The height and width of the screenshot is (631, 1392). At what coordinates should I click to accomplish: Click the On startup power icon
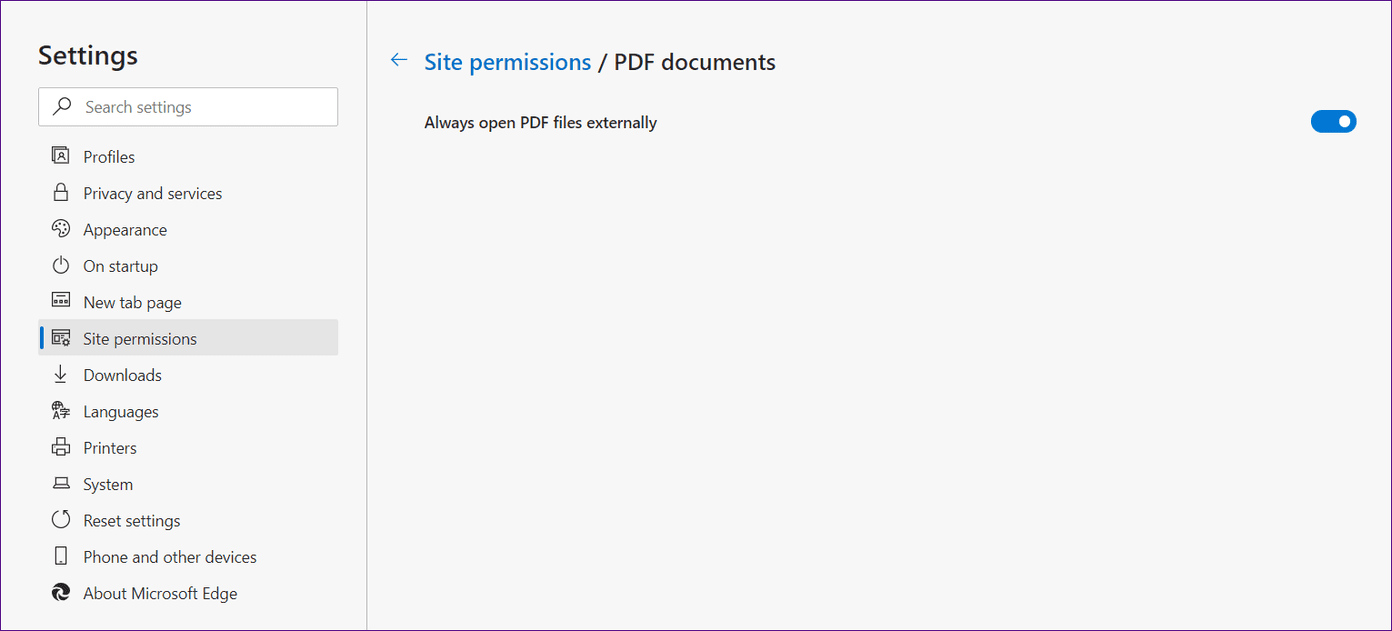tap(61, 265)
